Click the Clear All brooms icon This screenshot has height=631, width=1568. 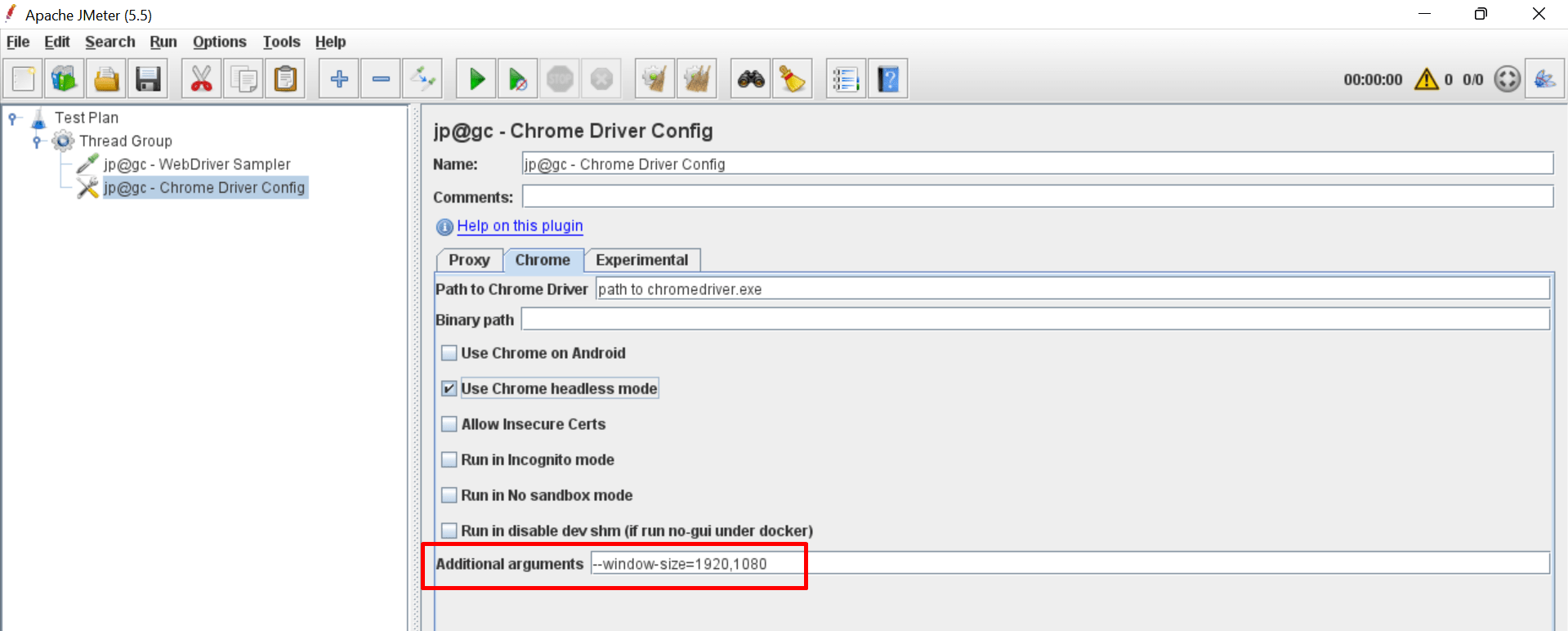[x=697, y=79]
